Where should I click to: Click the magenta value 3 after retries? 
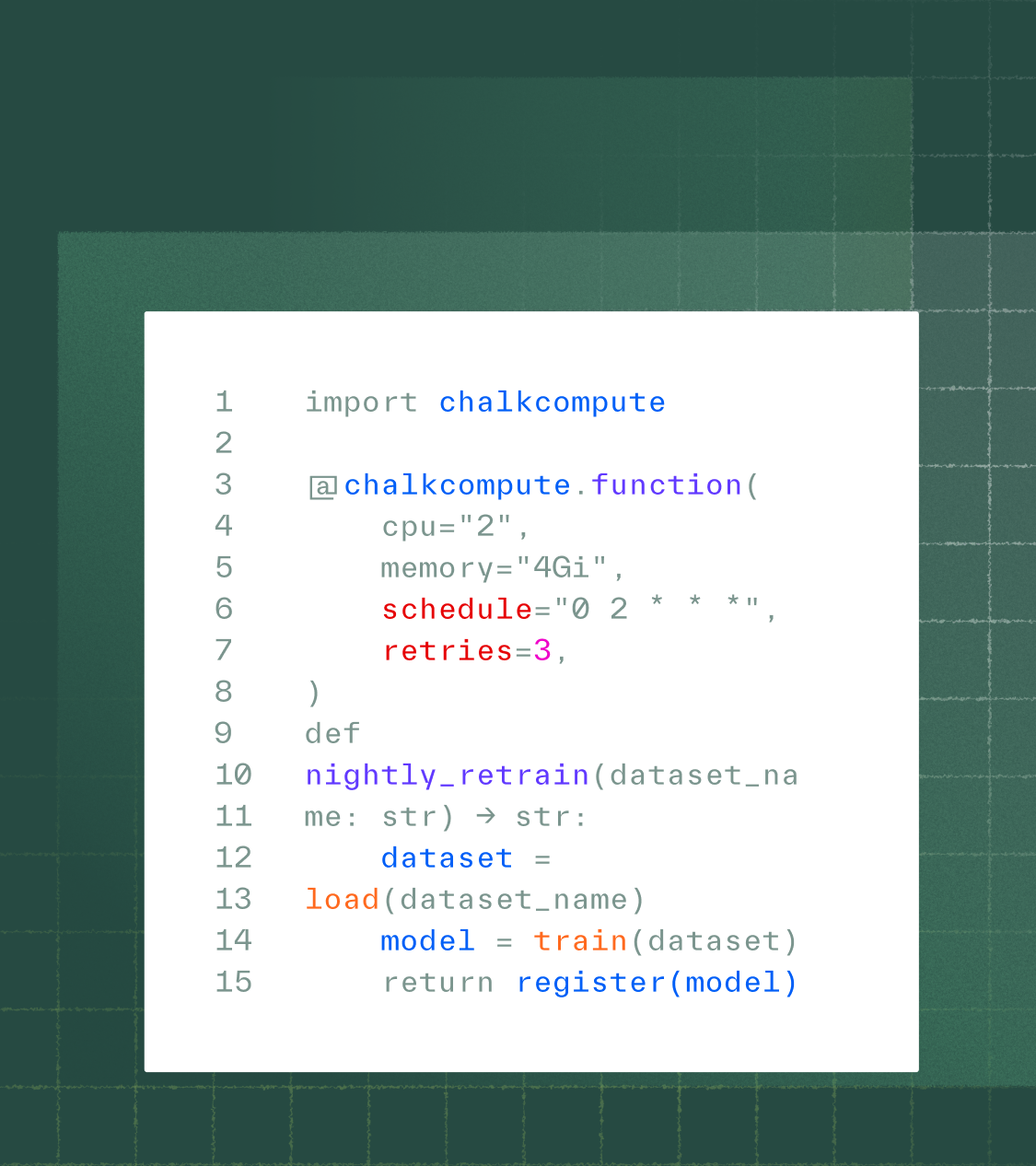[542, 651]
